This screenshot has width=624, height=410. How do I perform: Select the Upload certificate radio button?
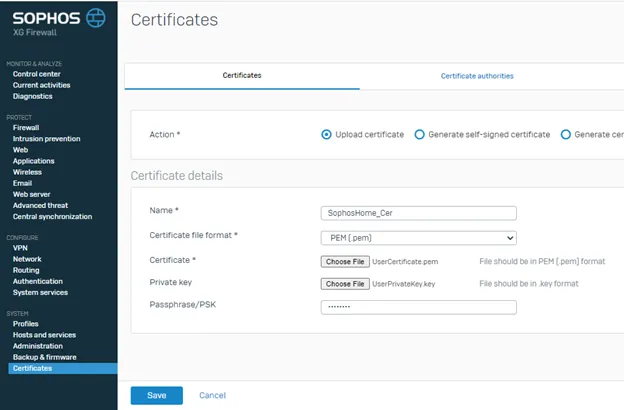click(327, 134)
